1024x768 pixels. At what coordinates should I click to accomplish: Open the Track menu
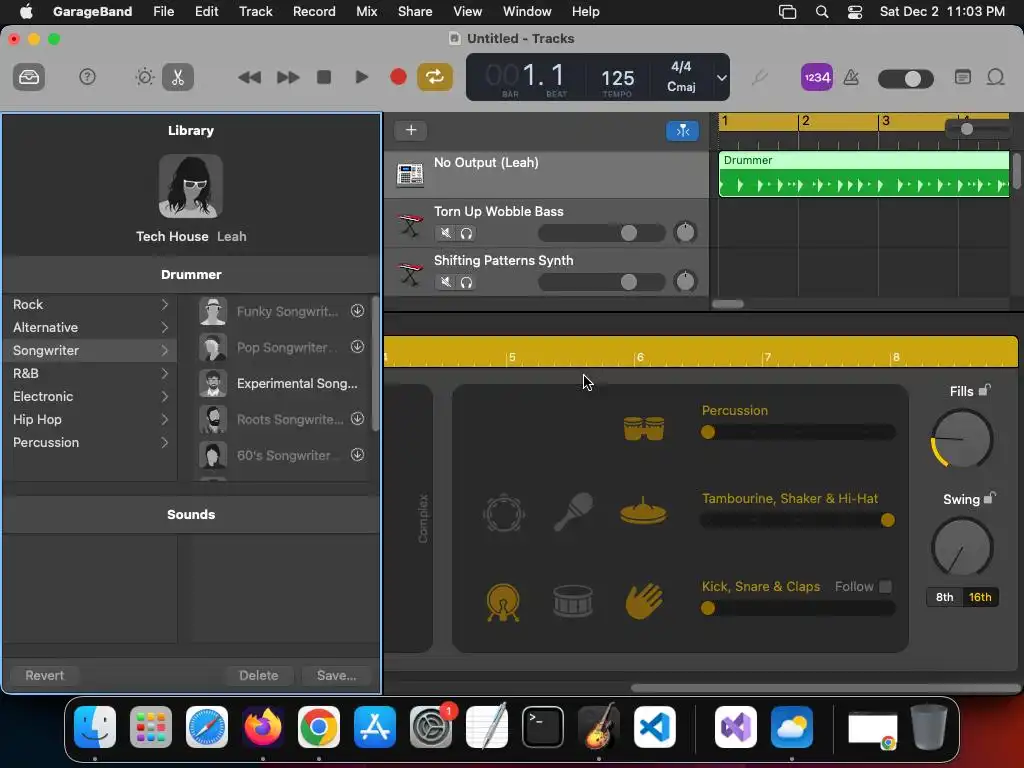(x=255, y=11)
